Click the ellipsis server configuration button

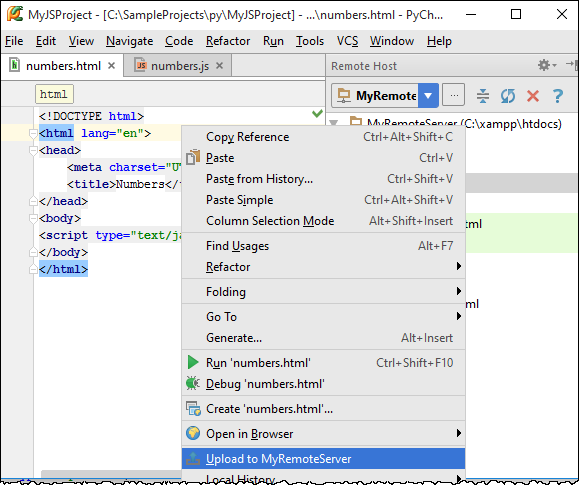tap(454, 96)
